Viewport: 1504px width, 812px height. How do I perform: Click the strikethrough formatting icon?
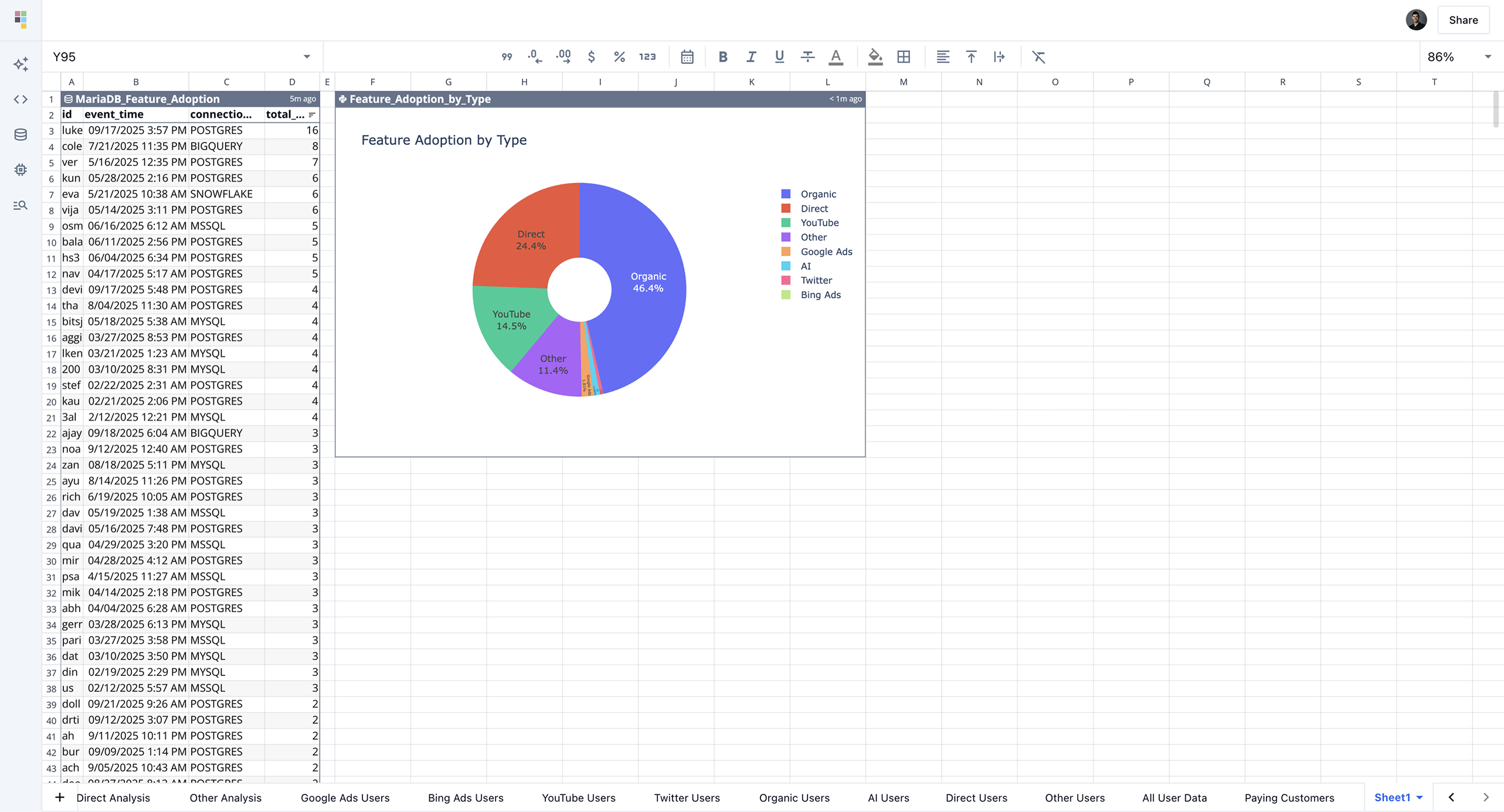tap(807, 57)
